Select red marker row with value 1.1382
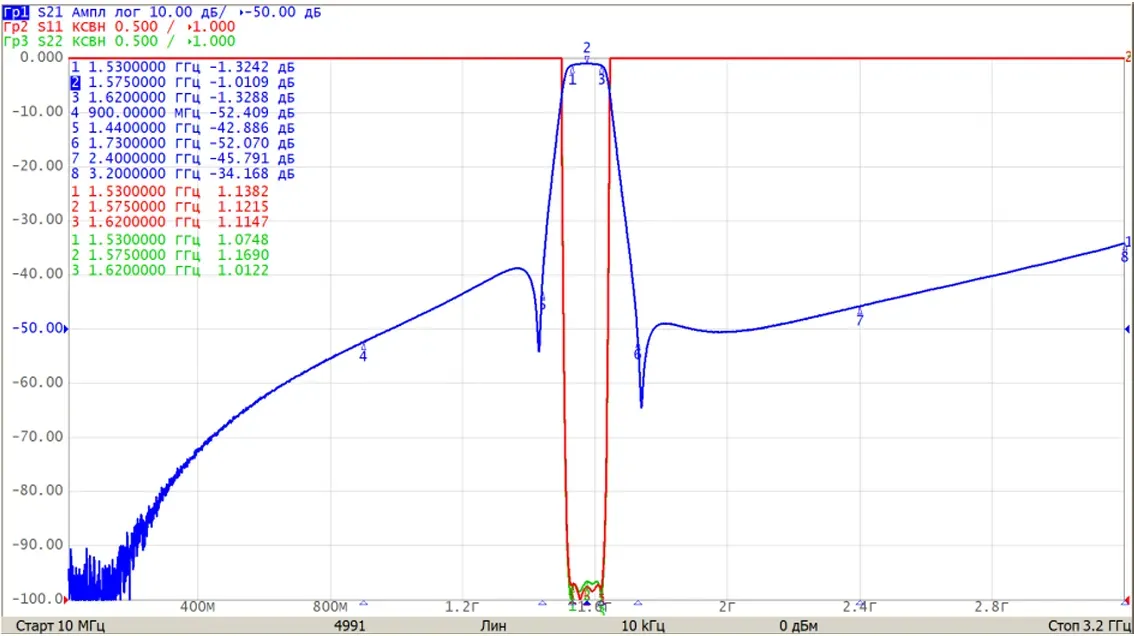The width and height of the screenshot is (1134, 636). pyautogui.click(x=170, y=192)
